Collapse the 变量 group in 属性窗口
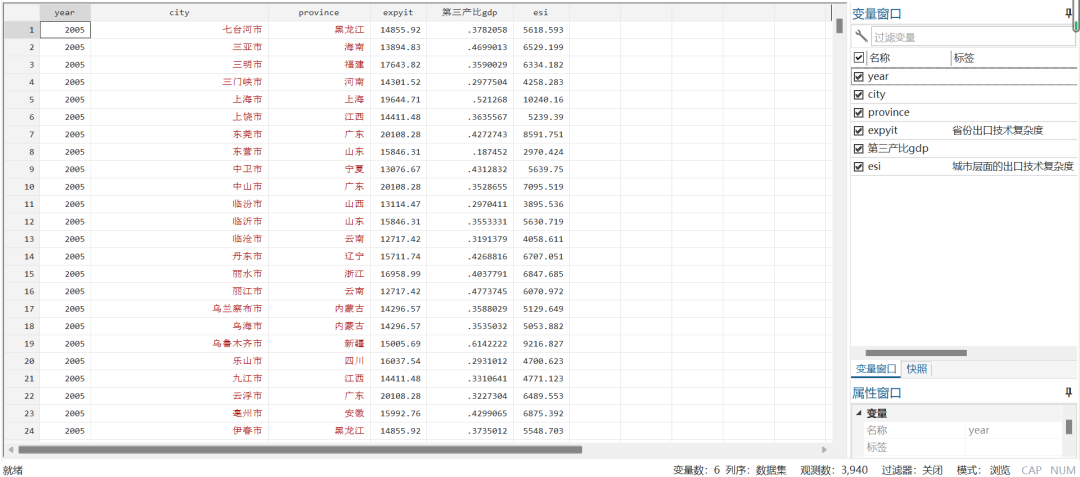 (858, 413)
